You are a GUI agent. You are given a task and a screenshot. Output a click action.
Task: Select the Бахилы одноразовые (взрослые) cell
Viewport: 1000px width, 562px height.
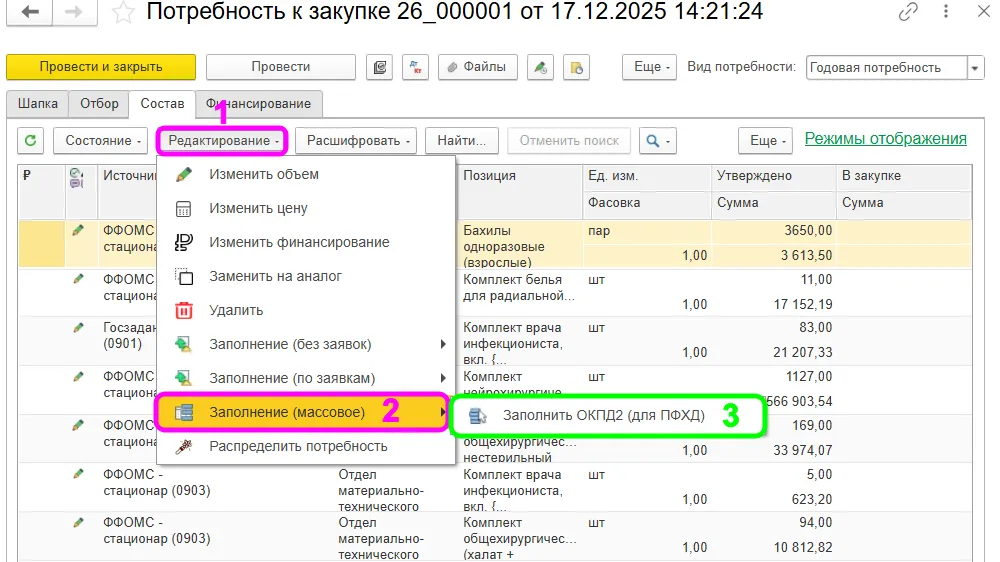520,246
